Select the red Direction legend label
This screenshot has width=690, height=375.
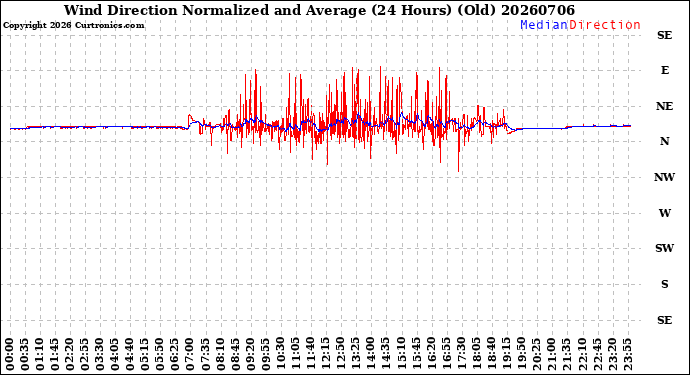[605, 25]
